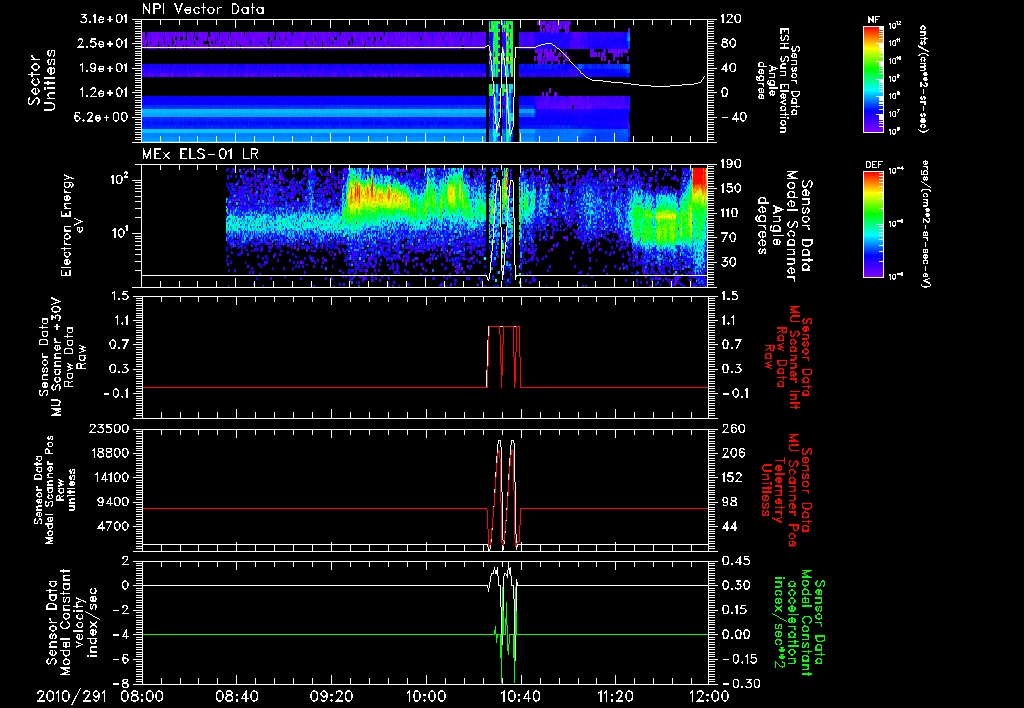Click the '23500' scanner position tick label
This screenshot has height=708, width=1024.
click(x=110, y=428)
